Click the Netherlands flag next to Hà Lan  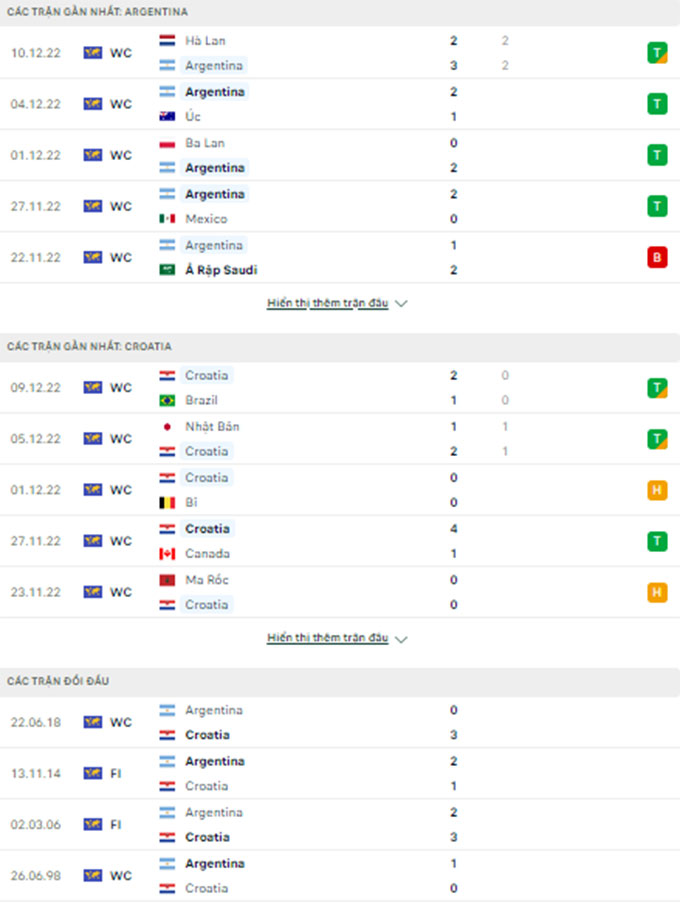(168, 41)
